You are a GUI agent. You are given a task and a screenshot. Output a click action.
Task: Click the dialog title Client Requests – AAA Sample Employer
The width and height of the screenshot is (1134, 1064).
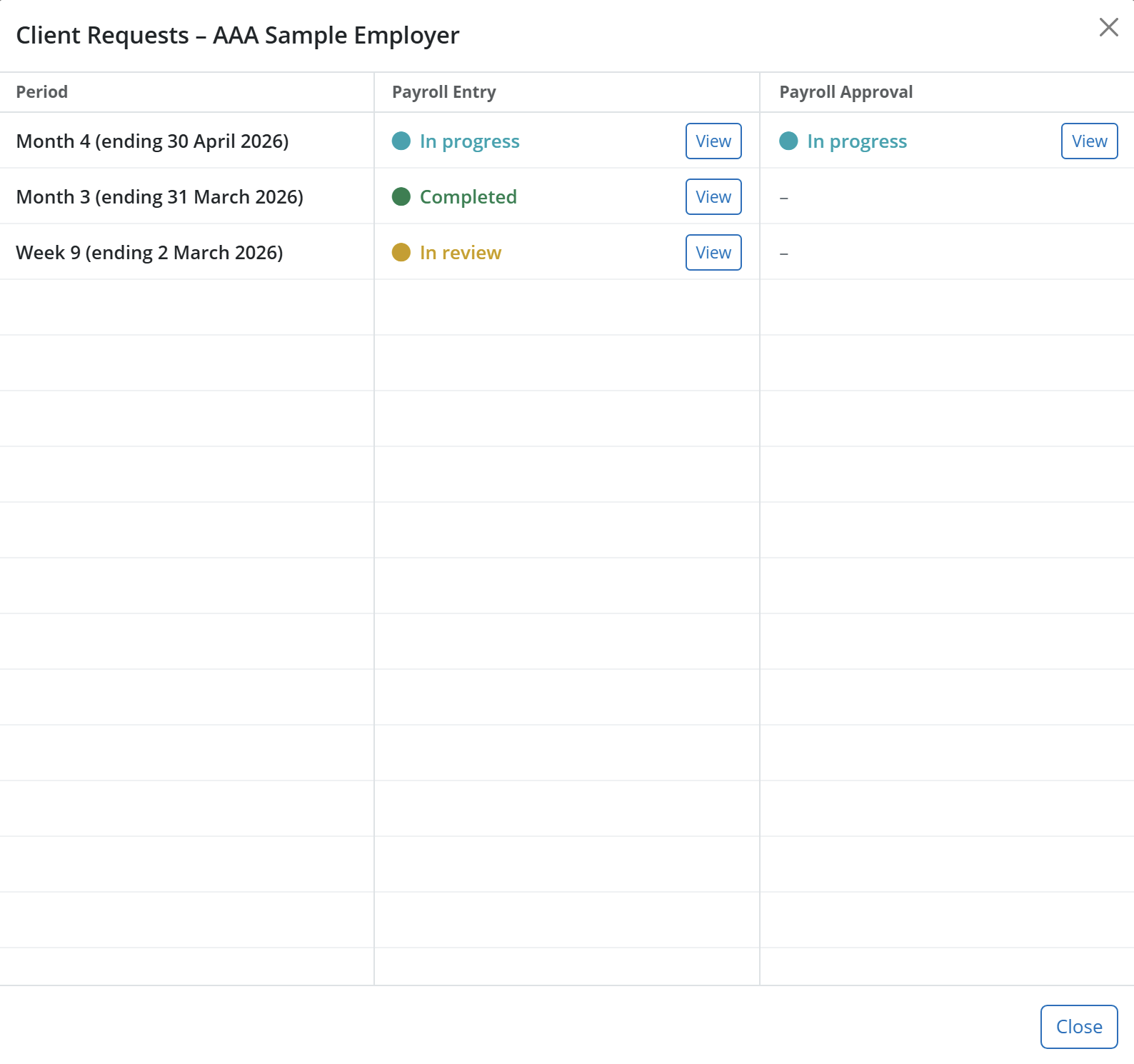[x=238, y=35]
